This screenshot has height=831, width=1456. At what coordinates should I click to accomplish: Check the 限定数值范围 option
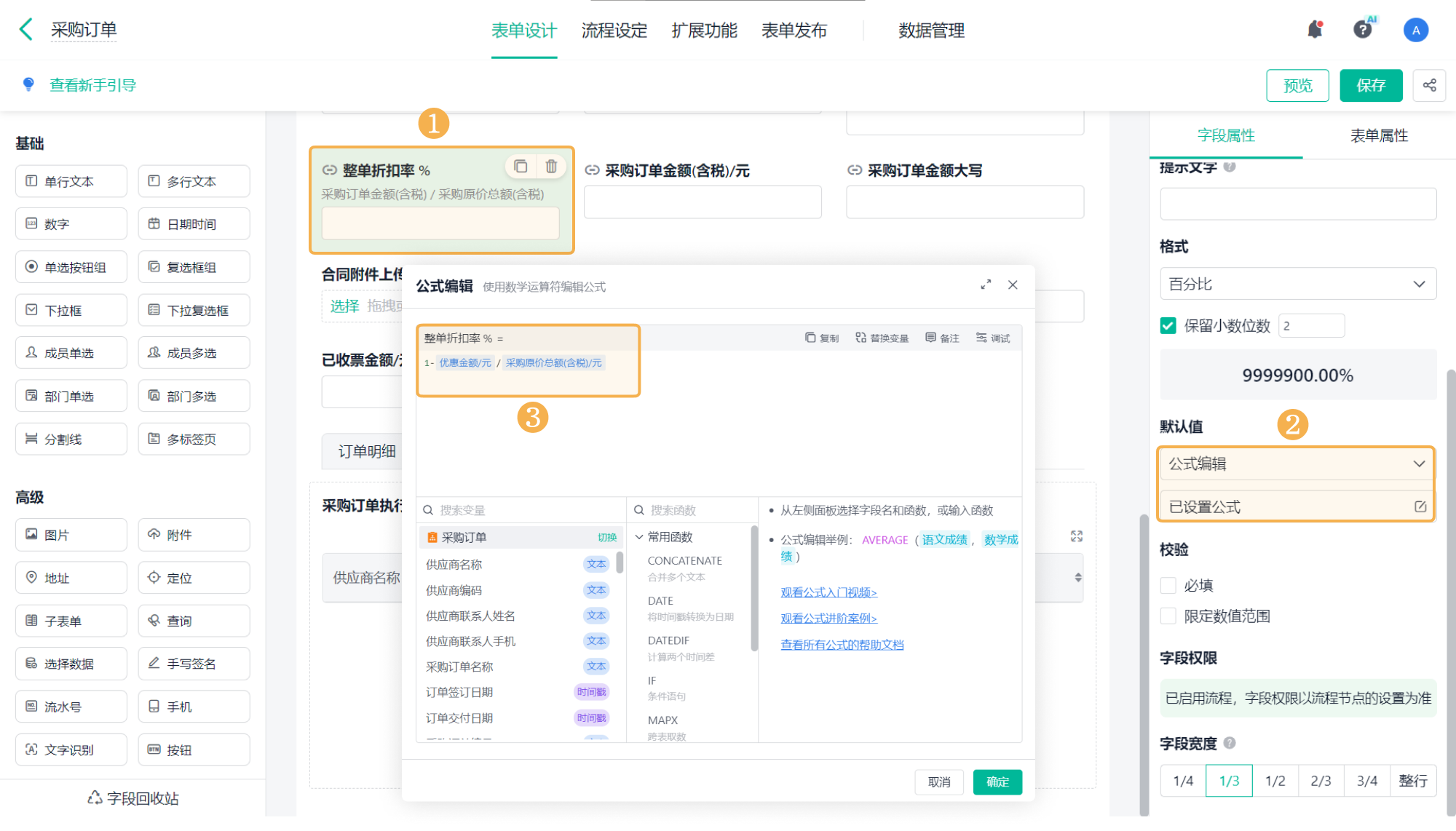(1168, 616)
